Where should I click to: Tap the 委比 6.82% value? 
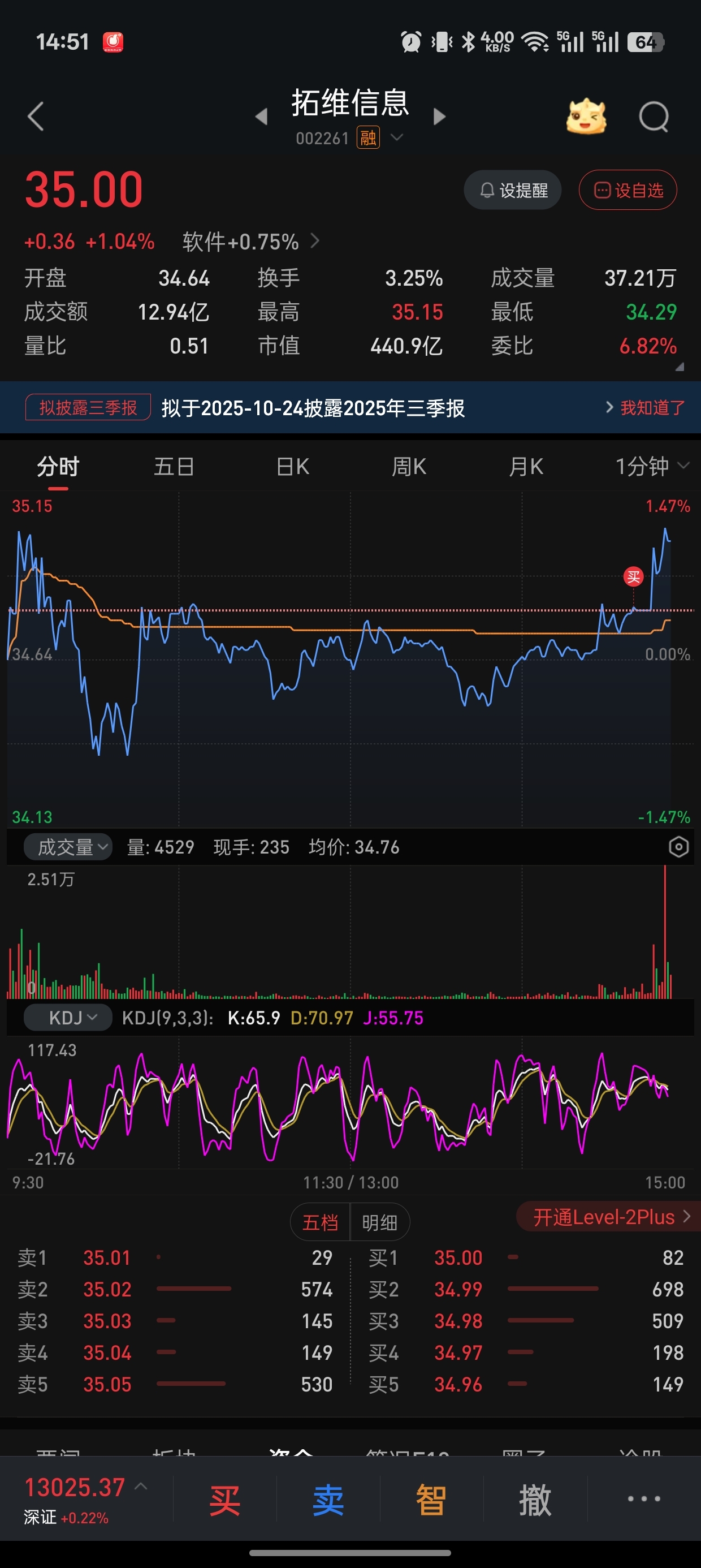[x=647, y=346]
